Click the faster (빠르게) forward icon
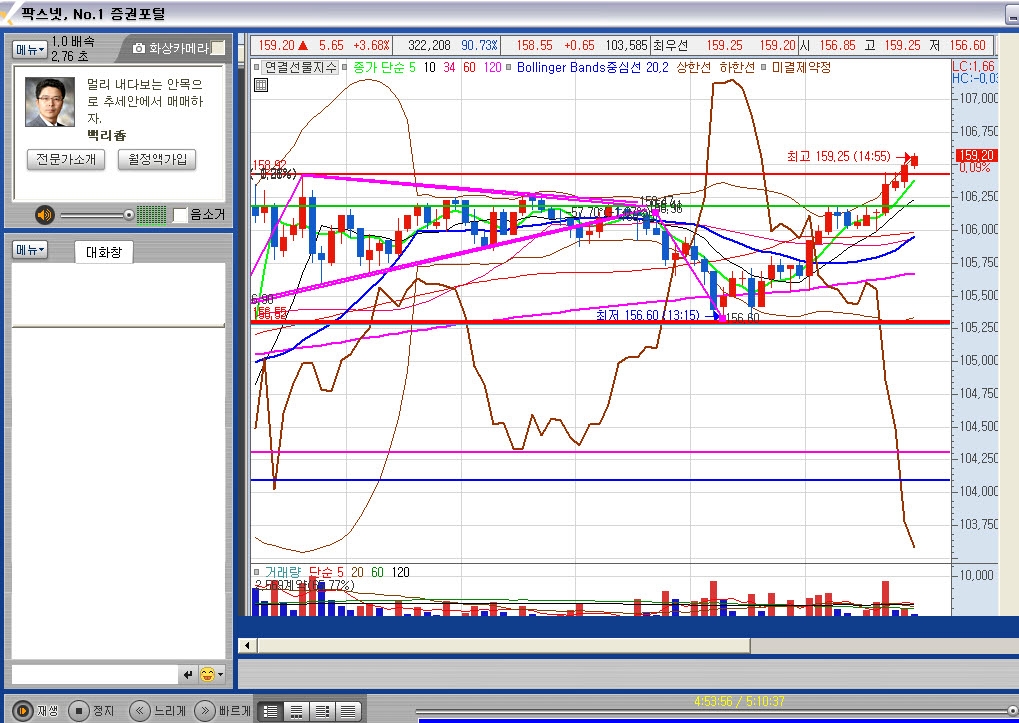The image size is (1019, 723). click(x=203, y=711)
